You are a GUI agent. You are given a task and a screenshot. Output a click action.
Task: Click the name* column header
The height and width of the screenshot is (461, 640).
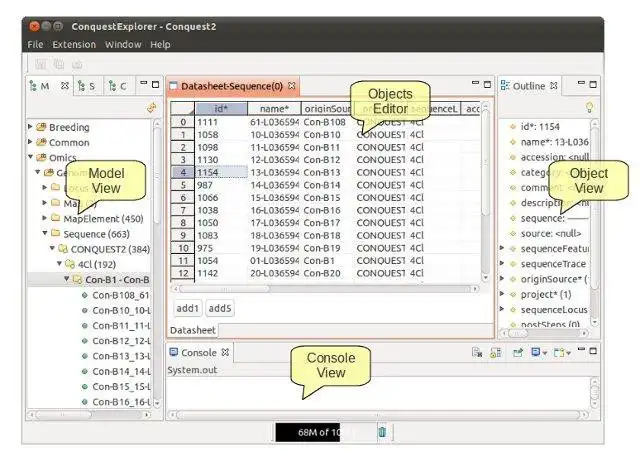coord(274,109)
